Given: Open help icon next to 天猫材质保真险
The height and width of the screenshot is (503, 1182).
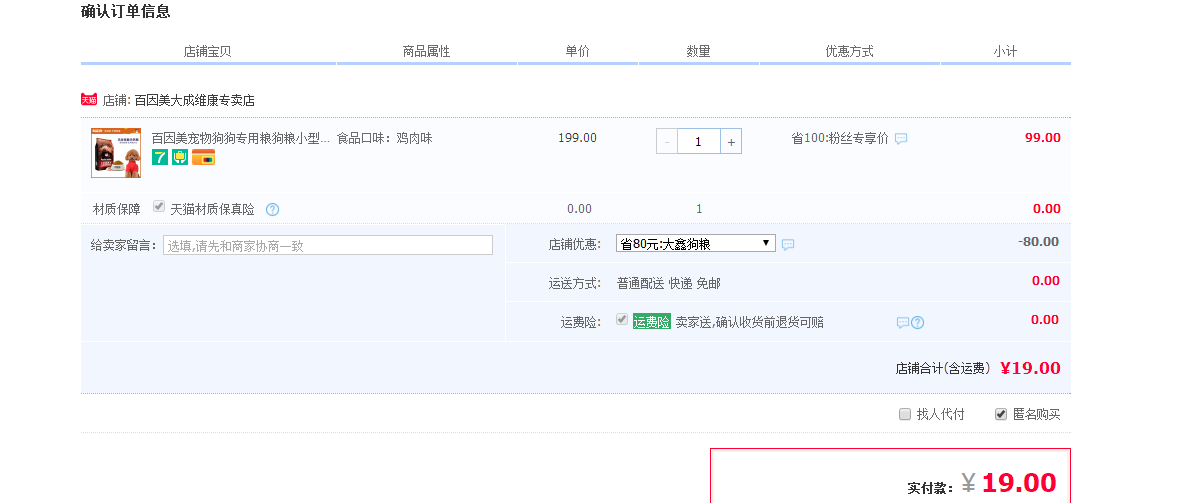Looking at the screenshot, I should [x=273, y=210].
